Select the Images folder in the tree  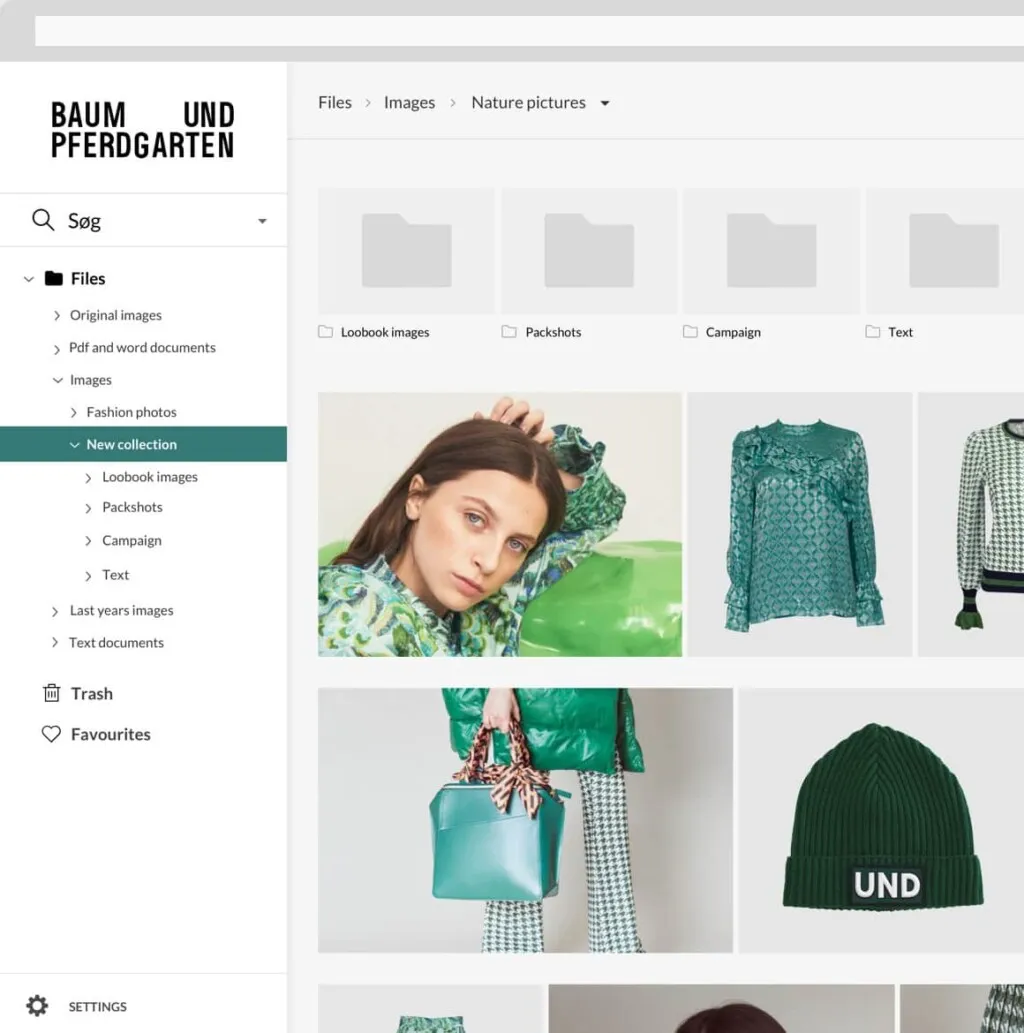(91, 379)
